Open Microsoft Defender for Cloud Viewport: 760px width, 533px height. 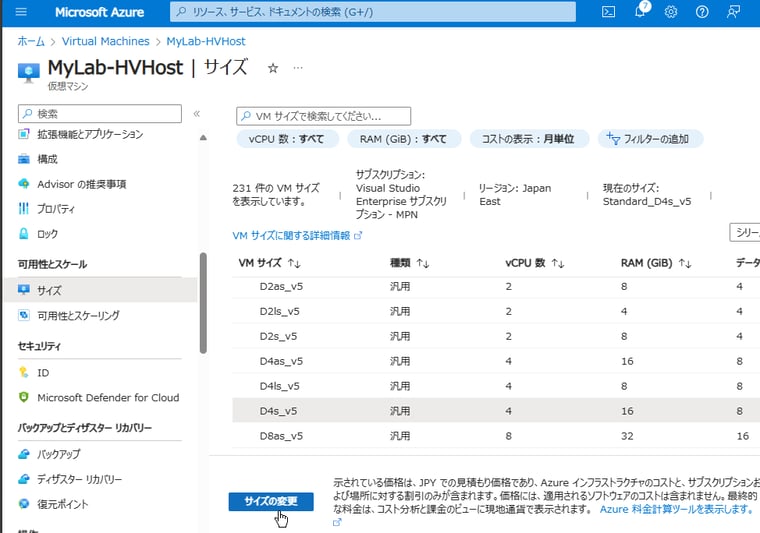pyautogui.click(x=108, y=398)
